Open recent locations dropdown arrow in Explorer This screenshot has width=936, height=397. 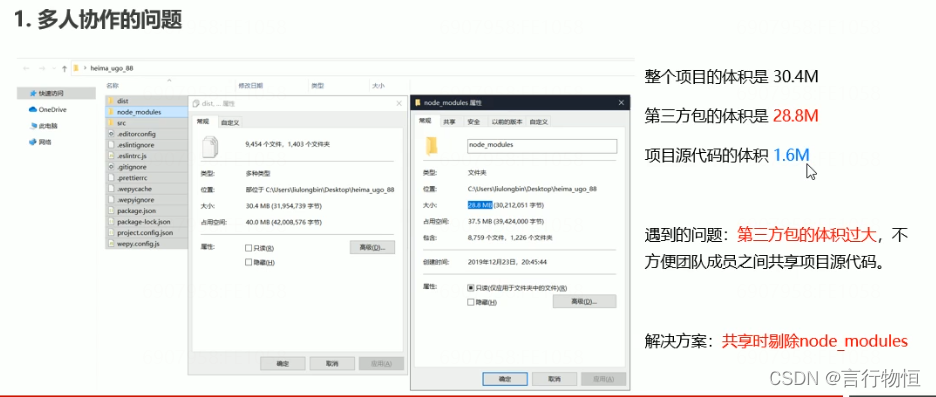click(53, 69)
